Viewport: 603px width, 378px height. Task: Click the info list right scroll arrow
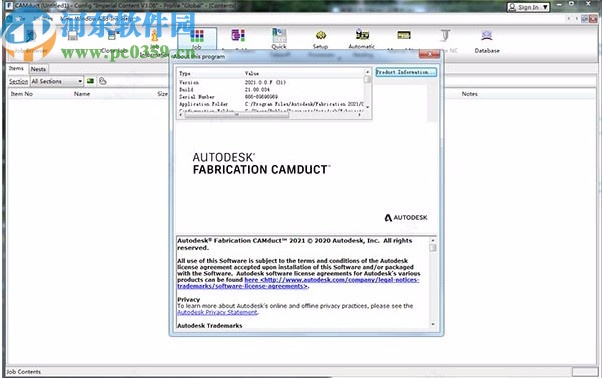click(x=360, y=115)
